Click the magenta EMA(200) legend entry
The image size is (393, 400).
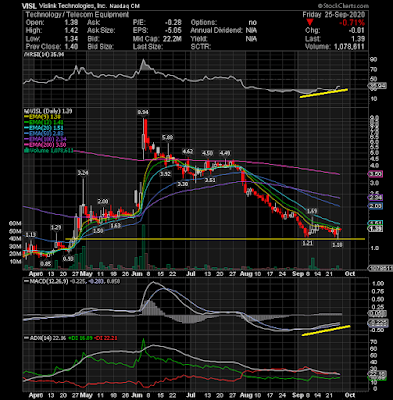[x=45, y=145]
